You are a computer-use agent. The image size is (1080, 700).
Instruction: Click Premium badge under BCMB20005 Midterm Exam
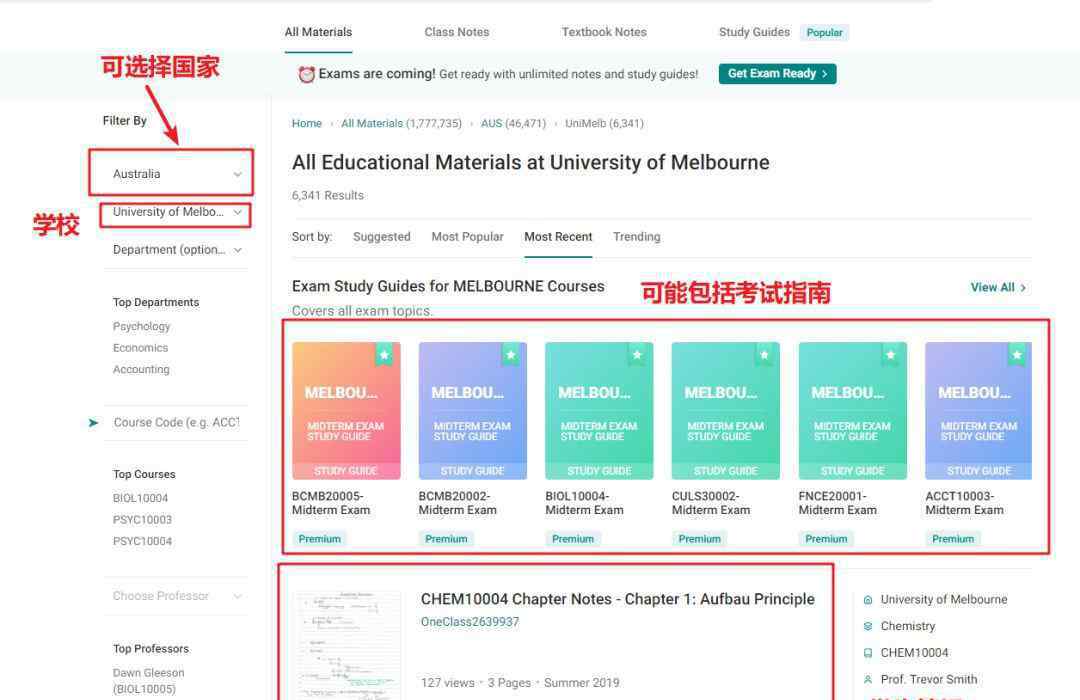[320, 539]
